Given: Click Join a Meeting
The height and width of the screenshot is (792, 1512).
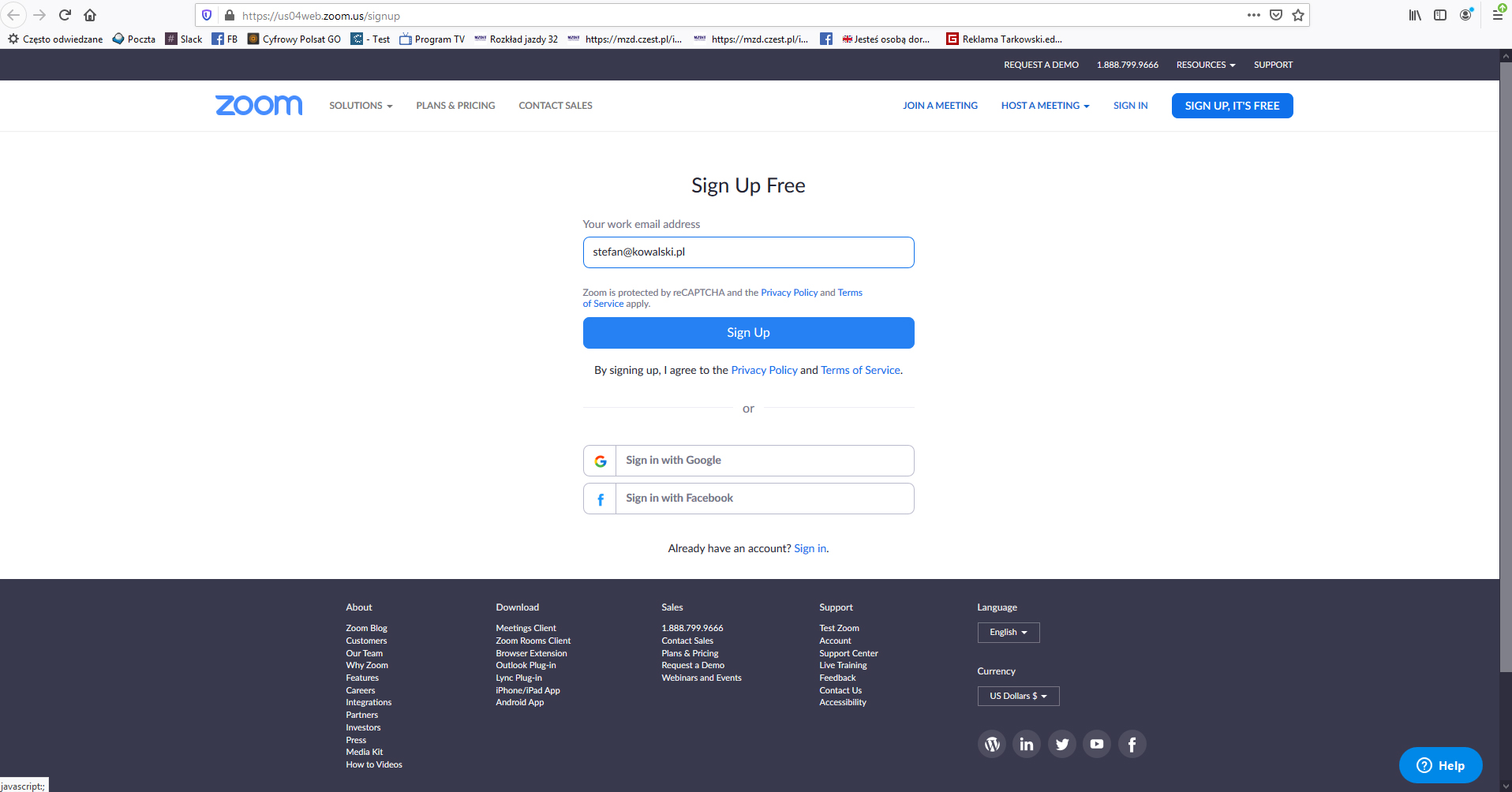Looking at the screenshot, I should (x=940, y=106).
